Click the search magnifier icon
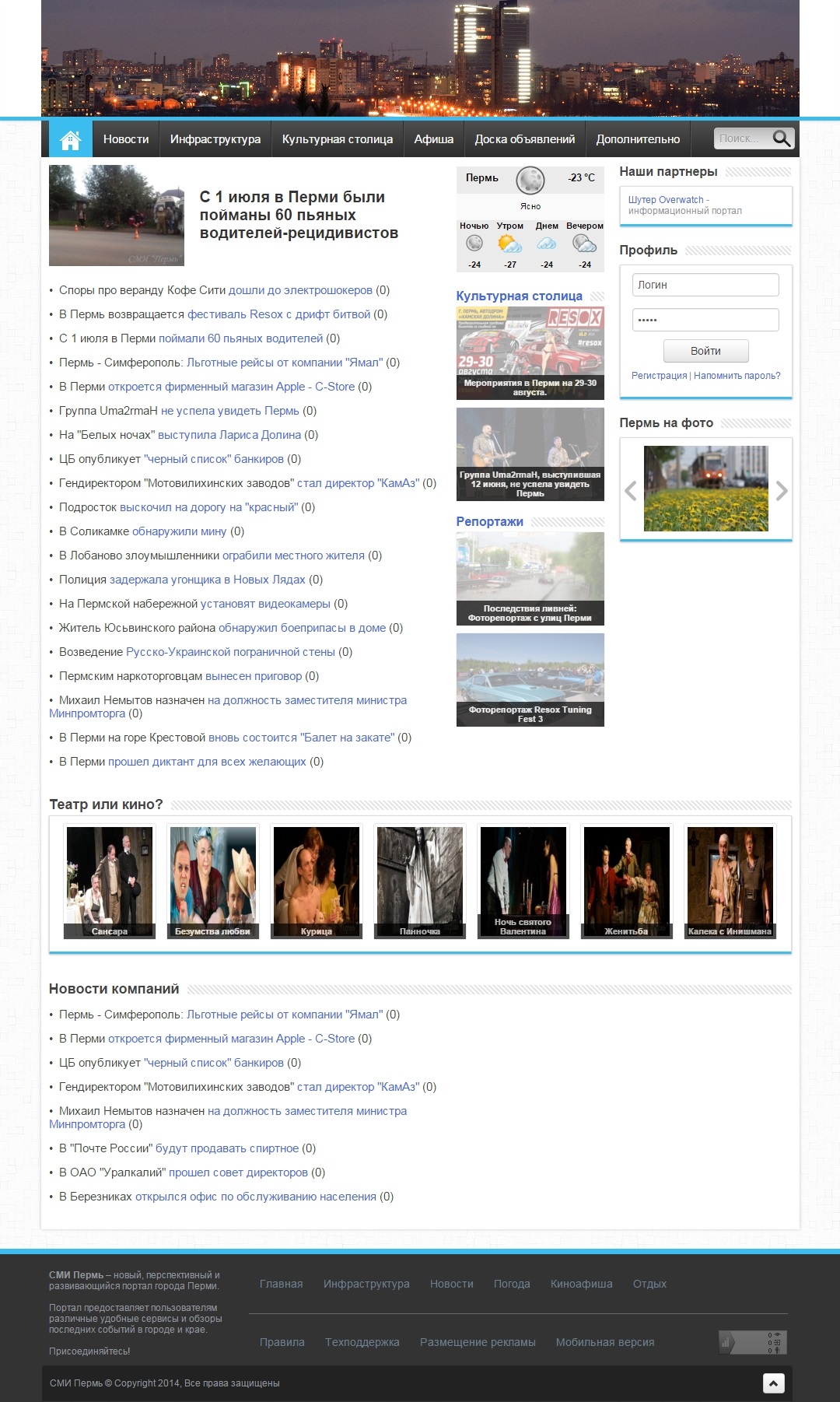This screenshot has height=1402, width=840. [x=781, y=138]
